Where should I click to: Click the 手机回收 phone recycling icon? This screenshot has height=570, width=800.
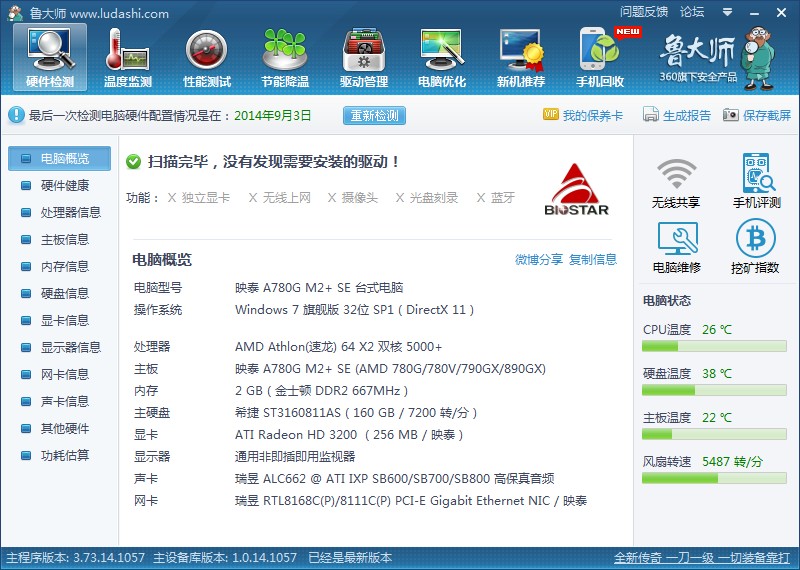click(x=600, y=56)
